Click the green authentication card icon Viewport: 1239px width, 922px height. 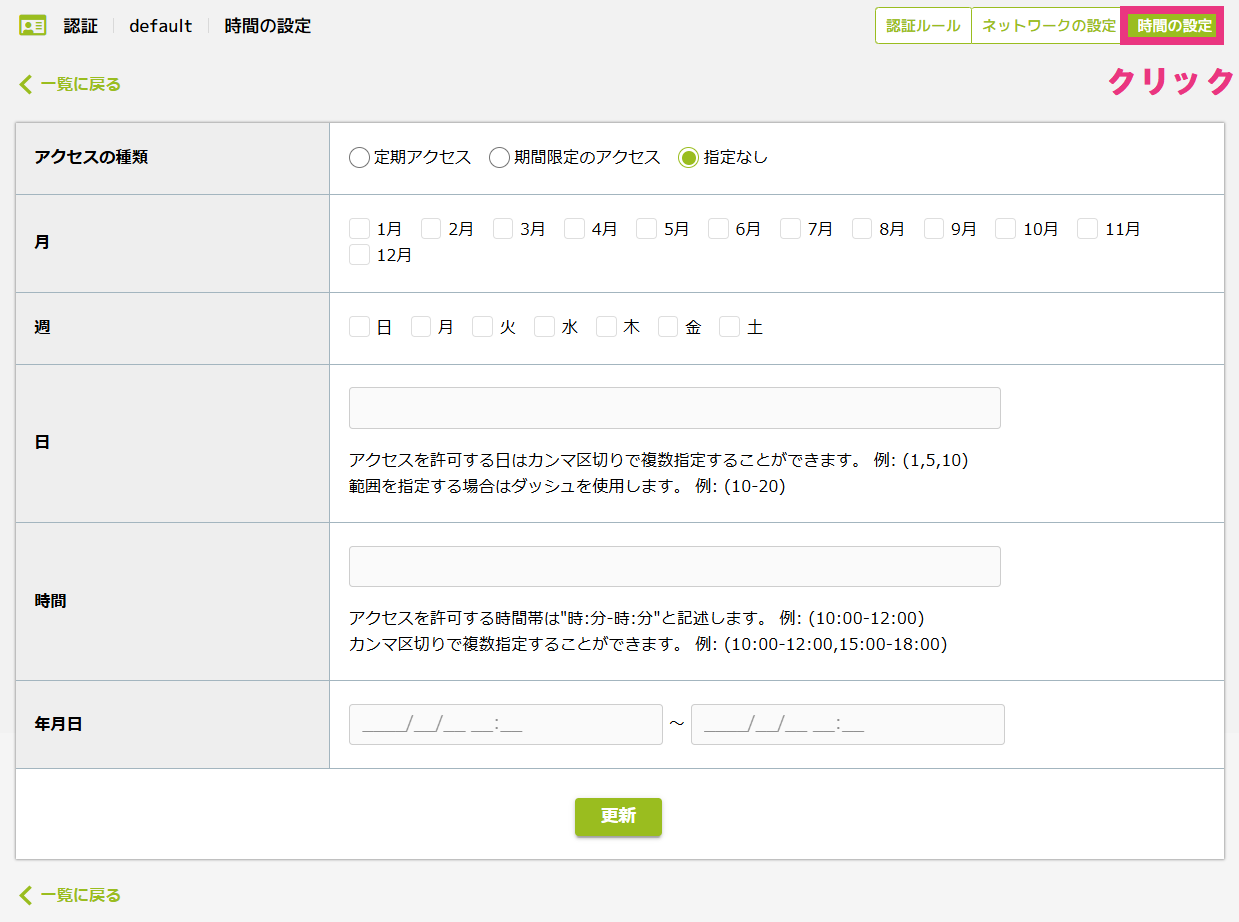pos(33,26)
